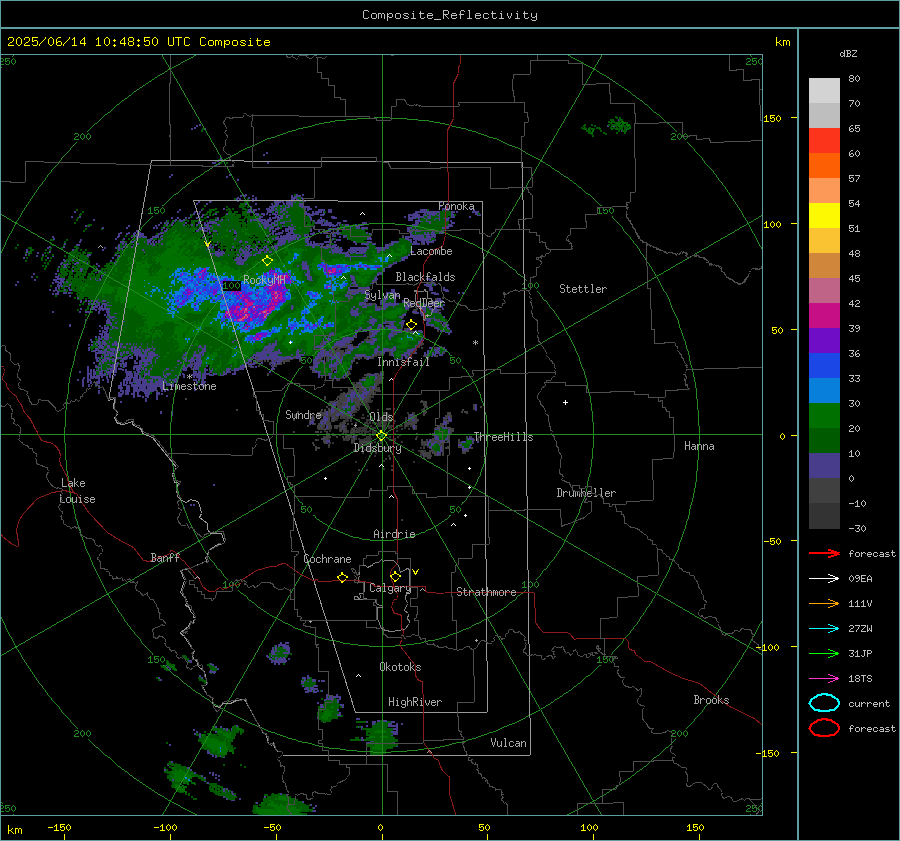Click the ThreeHills label
Screen dimensions: 900x841
(x=503, y=437)
